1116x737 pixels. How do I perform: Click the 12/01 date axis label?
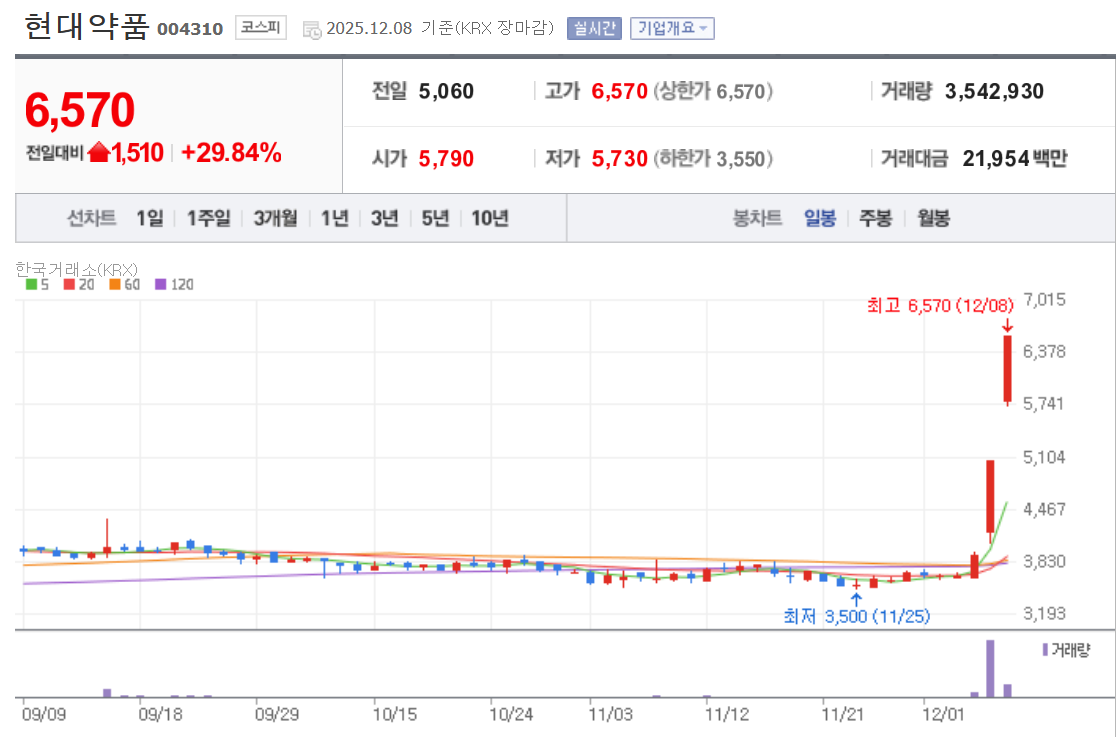(x=944, y=714)
